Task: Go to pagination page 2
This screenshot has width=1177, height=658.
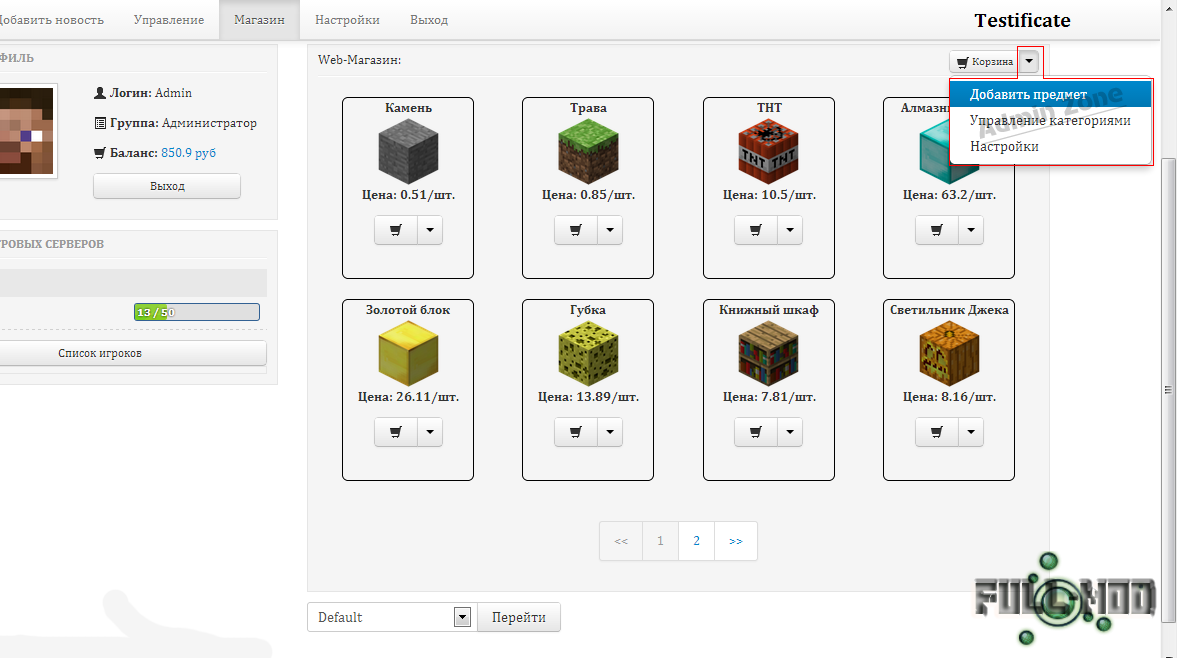Action: 697,541
